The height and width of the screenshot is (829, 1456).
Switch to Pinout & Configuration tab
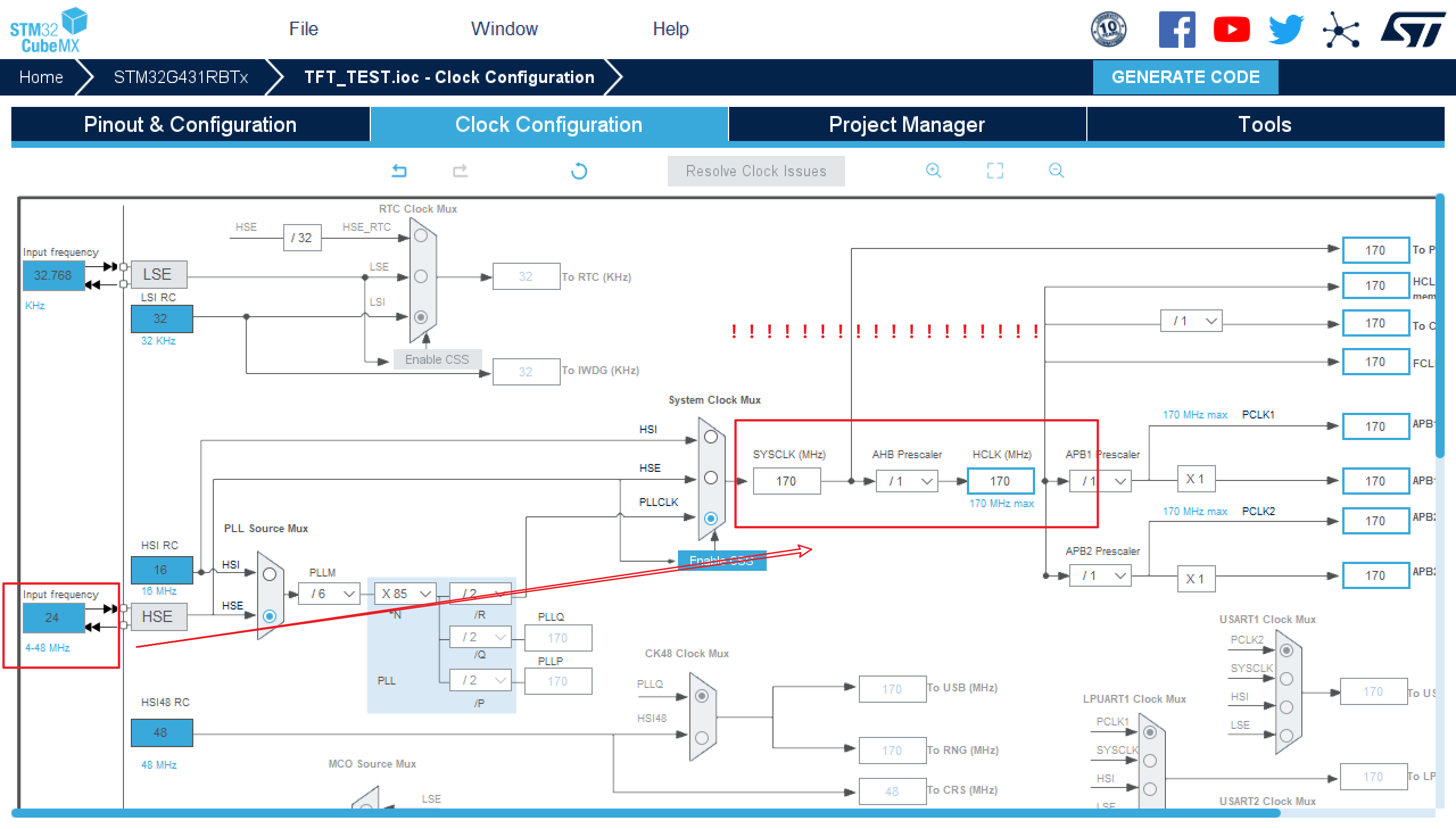[190, 124]
